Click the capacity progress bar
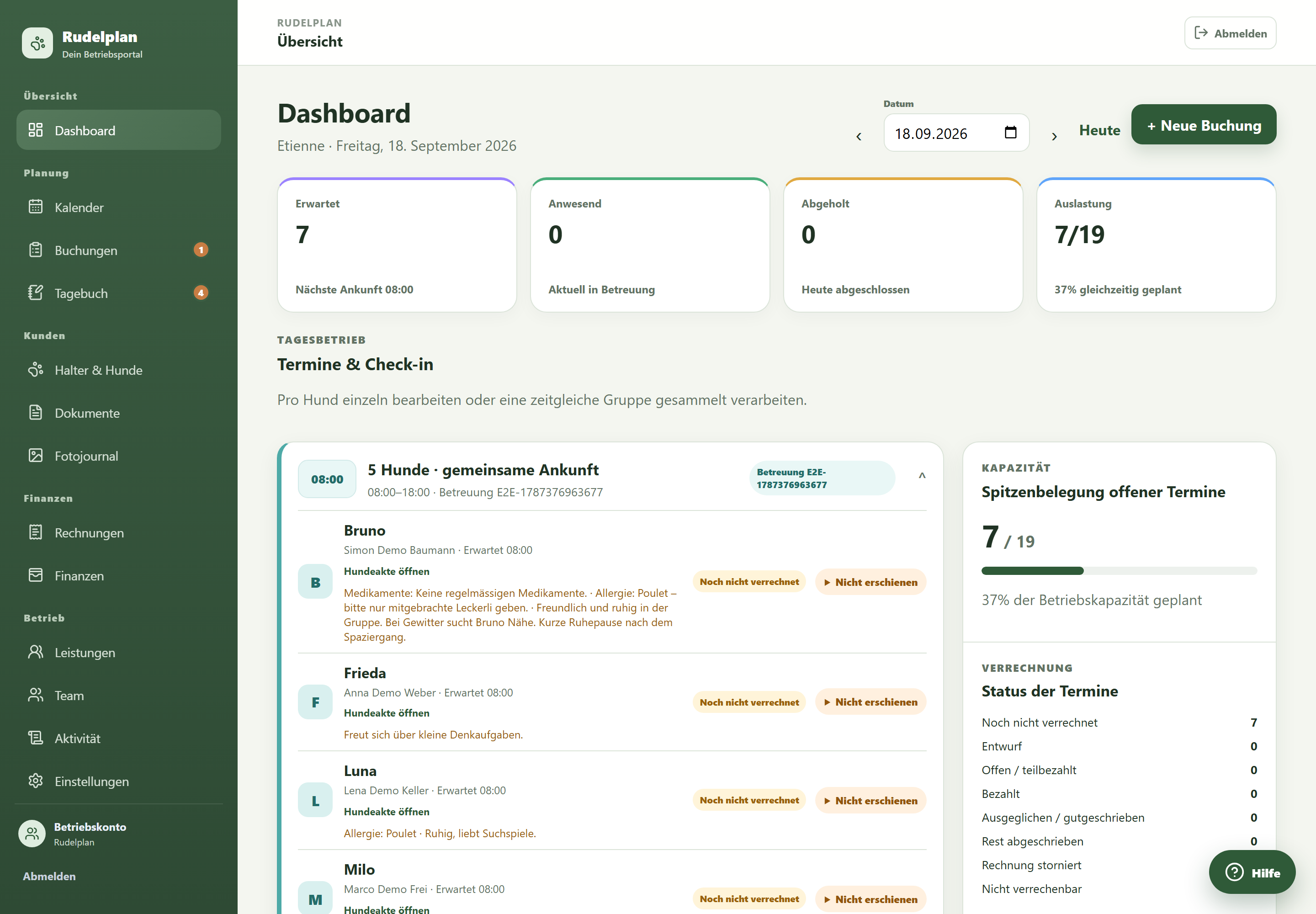Viewport: 1316px width, 914px height. click(x=1119, y=570)
